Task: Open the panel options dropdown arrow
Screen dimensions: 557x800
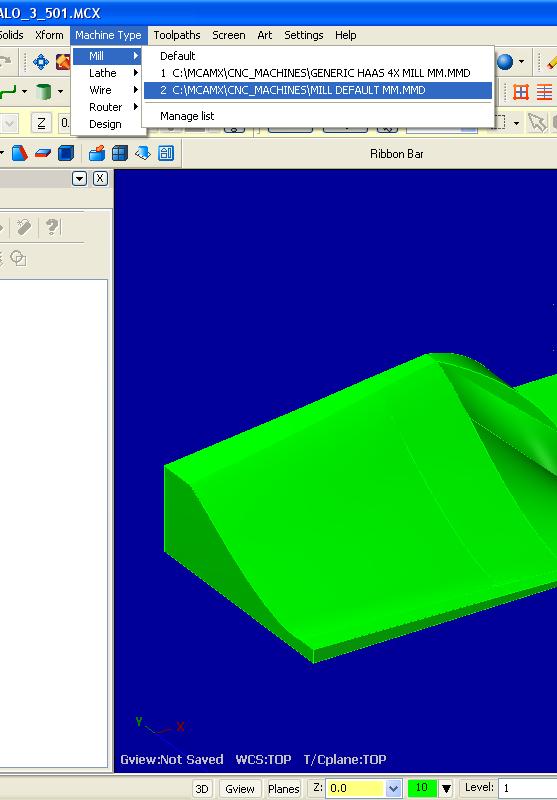Action: click(x=80, y=179)
